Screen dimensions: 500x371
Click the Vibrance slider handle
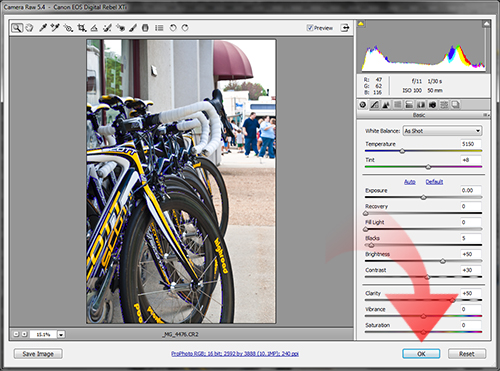coord(423,316)
